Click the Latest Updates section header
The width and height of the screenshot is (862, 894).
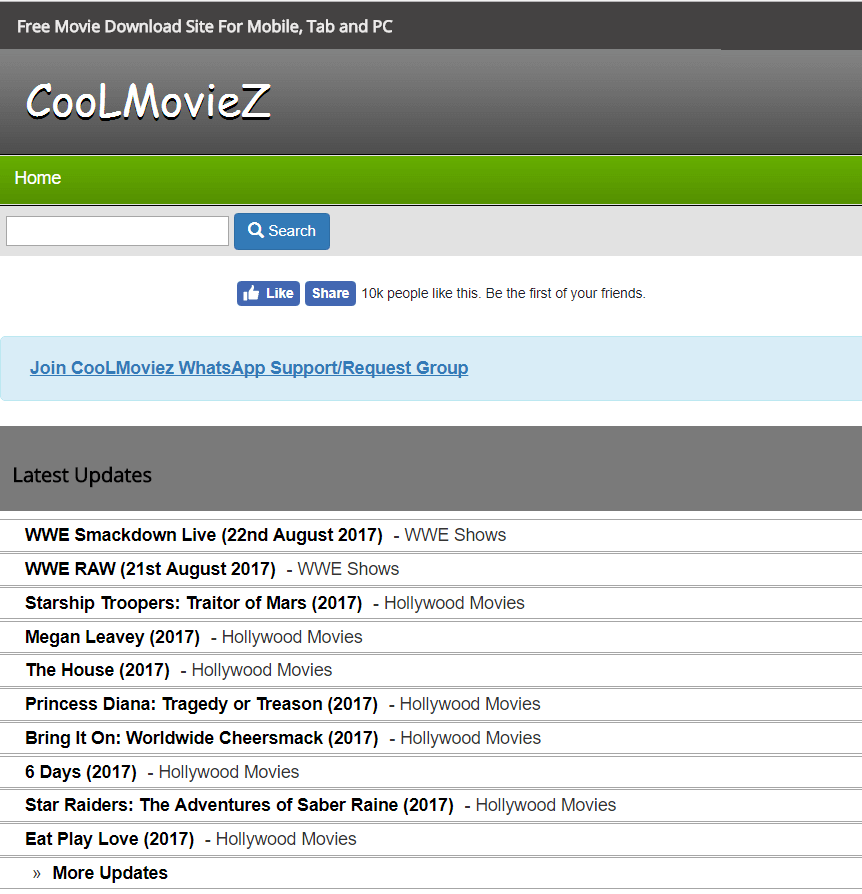pos(82,475)
